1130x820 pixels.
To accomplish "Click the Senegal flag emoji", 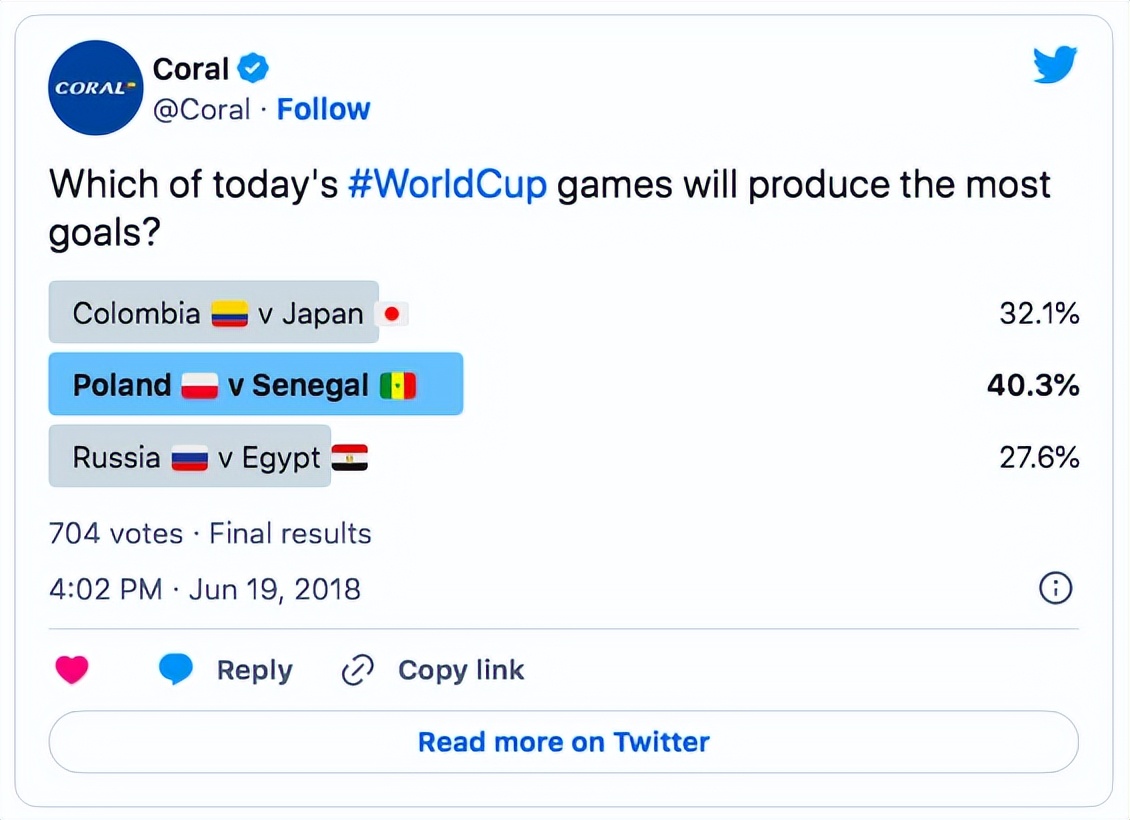I will [x=400, y=384].
